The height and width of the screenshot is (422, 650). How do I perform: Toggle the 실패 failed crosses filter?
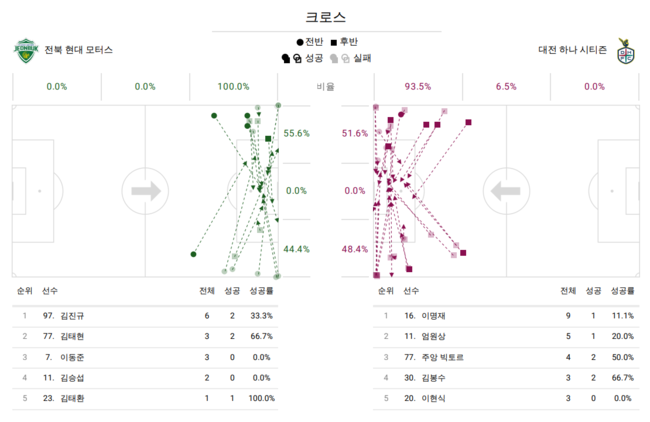pos(361,58)
